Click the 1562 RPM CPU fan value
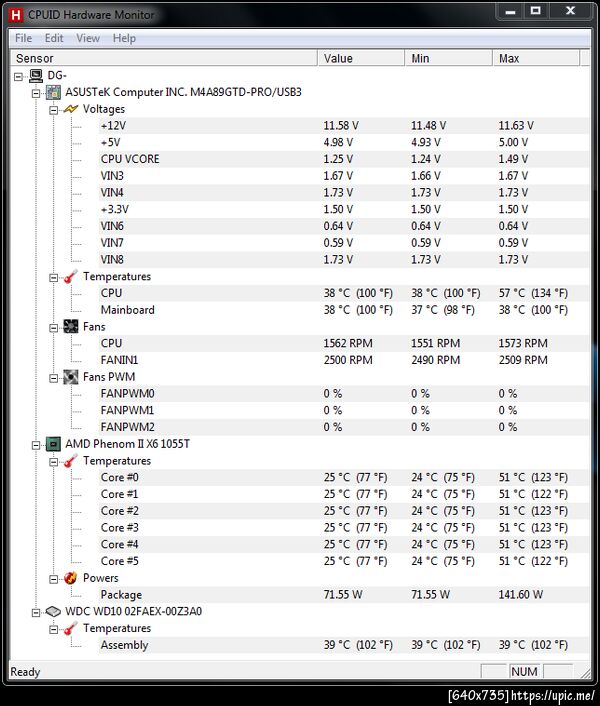This screenshot has width=600, height=706. (348, 344)
